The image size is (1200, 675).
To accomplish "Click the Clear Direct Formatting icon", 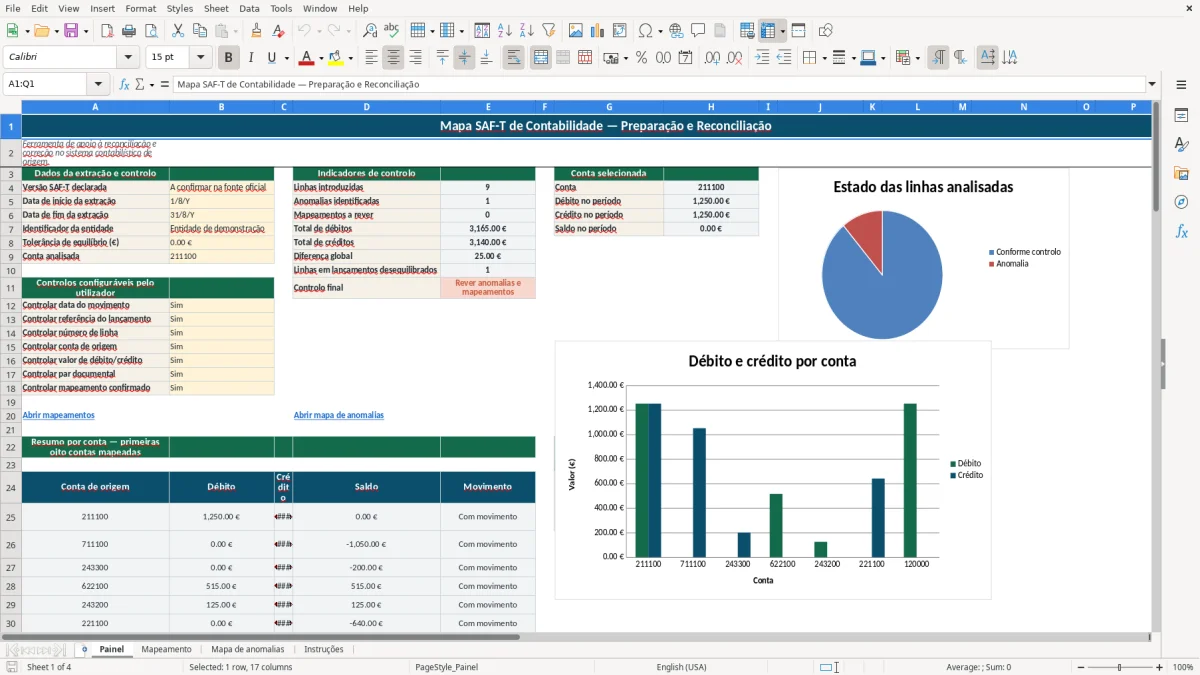I will point(278,31).
